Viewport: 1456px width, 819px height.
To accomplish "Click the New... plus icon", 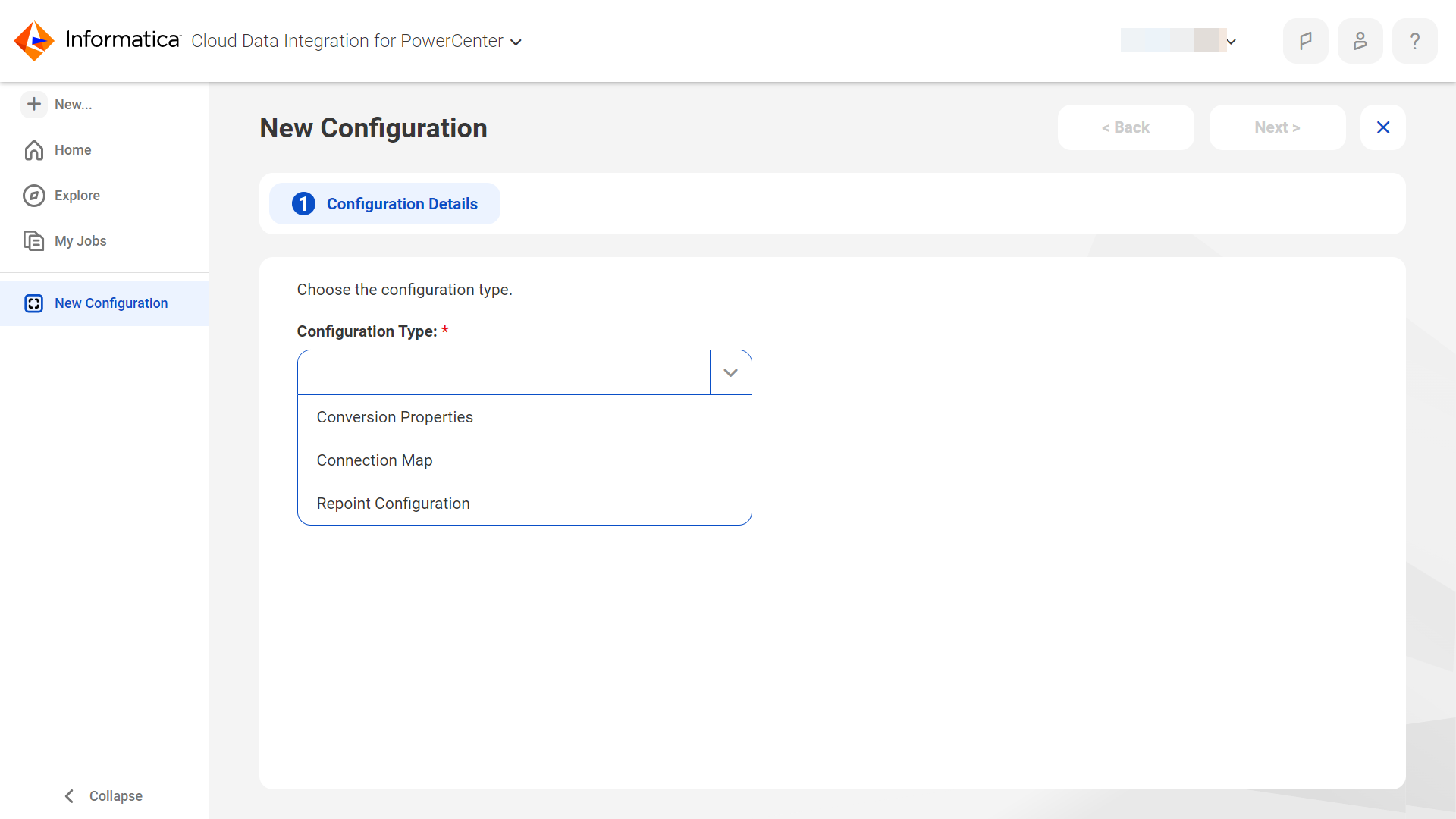I will 34,104.
